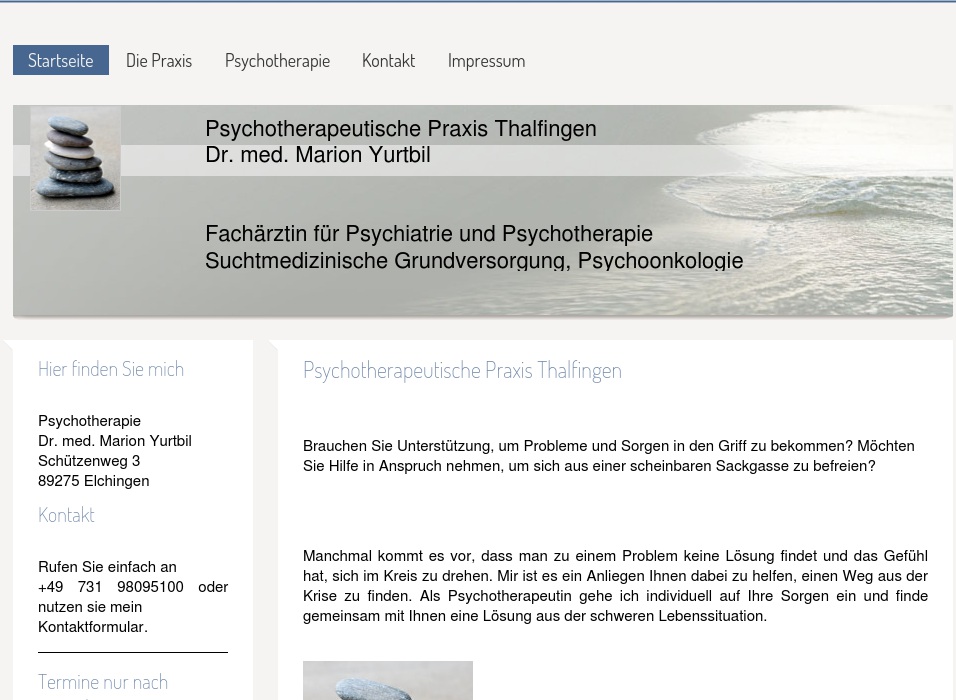The width and height of the screenshot is (956, 700).
Task: Navigate to the Kontakt page
Action: [388, 60]
